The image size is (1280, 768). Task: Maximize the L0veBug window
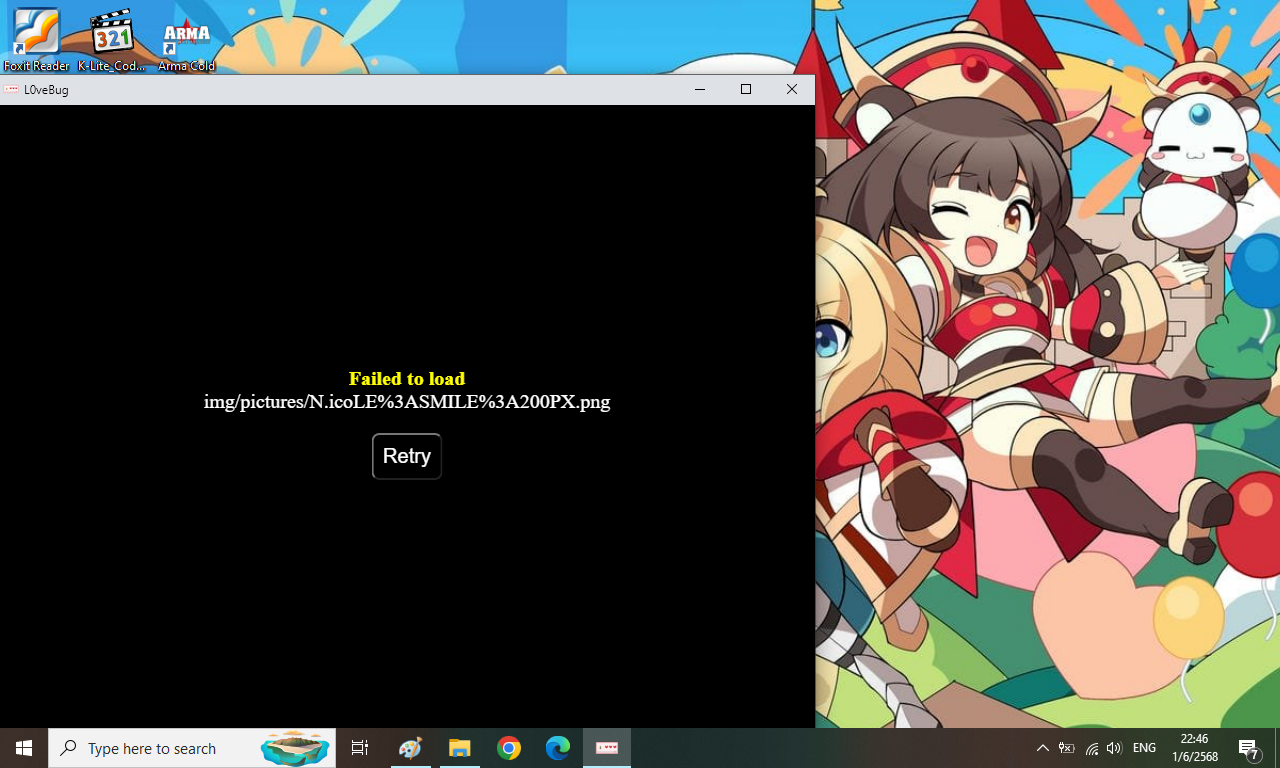746,89
